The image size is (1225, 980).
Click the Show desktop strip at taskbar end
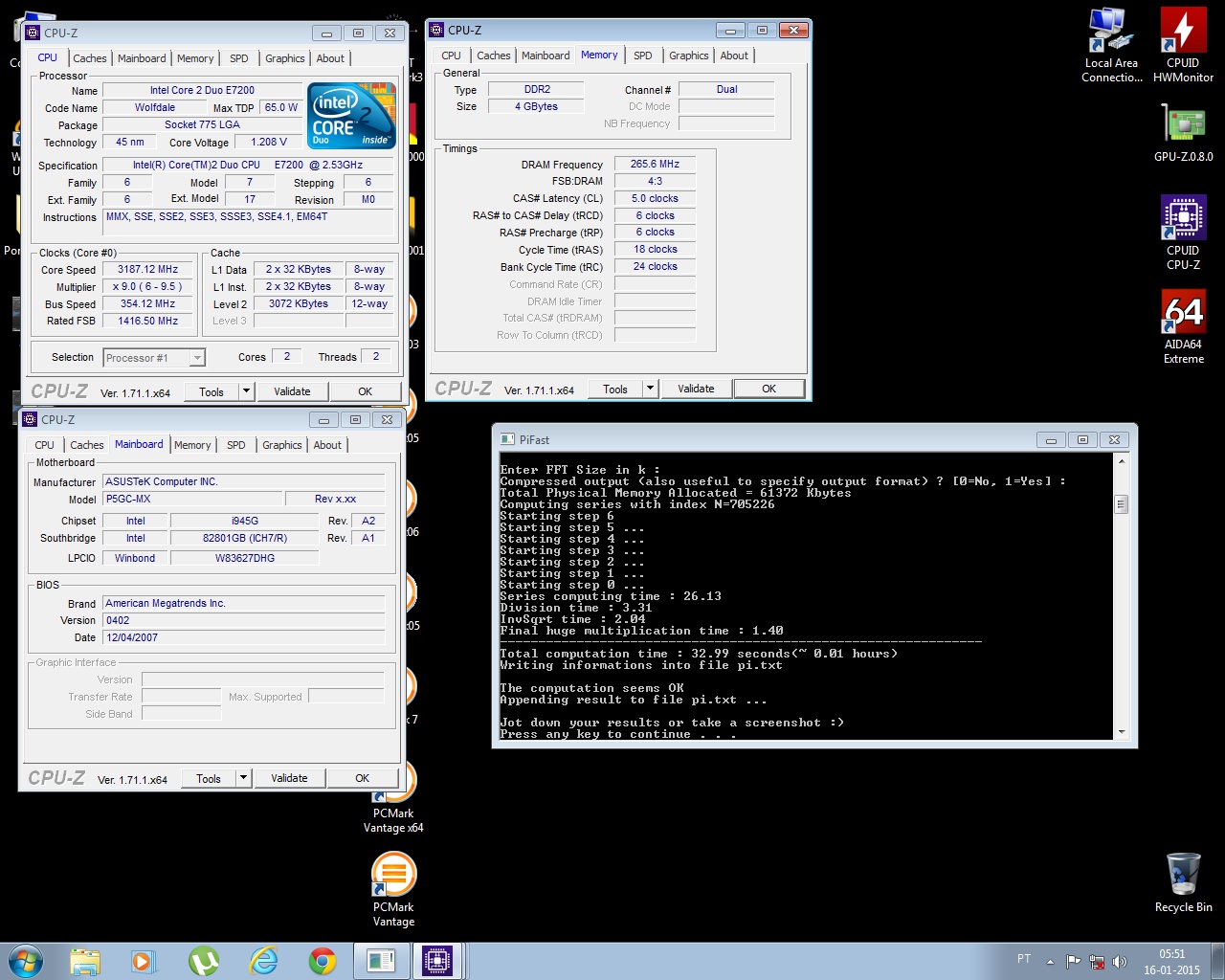point(1218,961)
